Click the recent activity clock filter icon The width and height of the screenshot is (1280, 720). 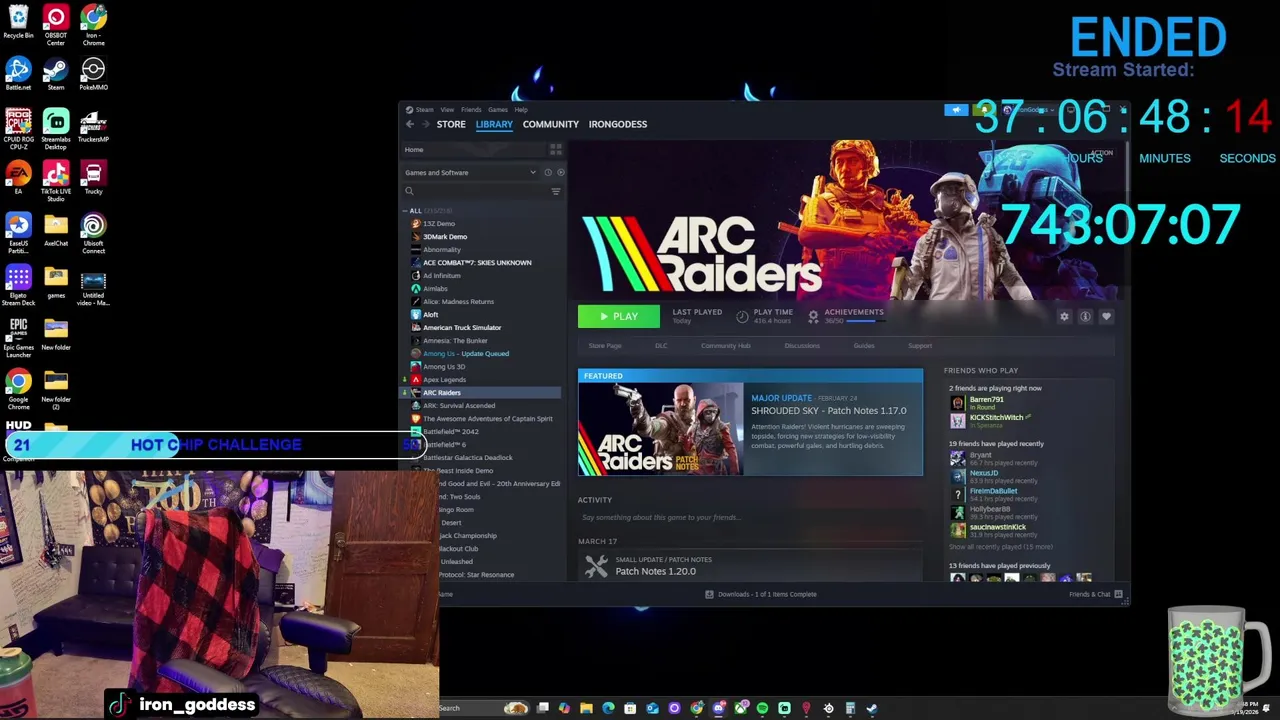[548, 172]
